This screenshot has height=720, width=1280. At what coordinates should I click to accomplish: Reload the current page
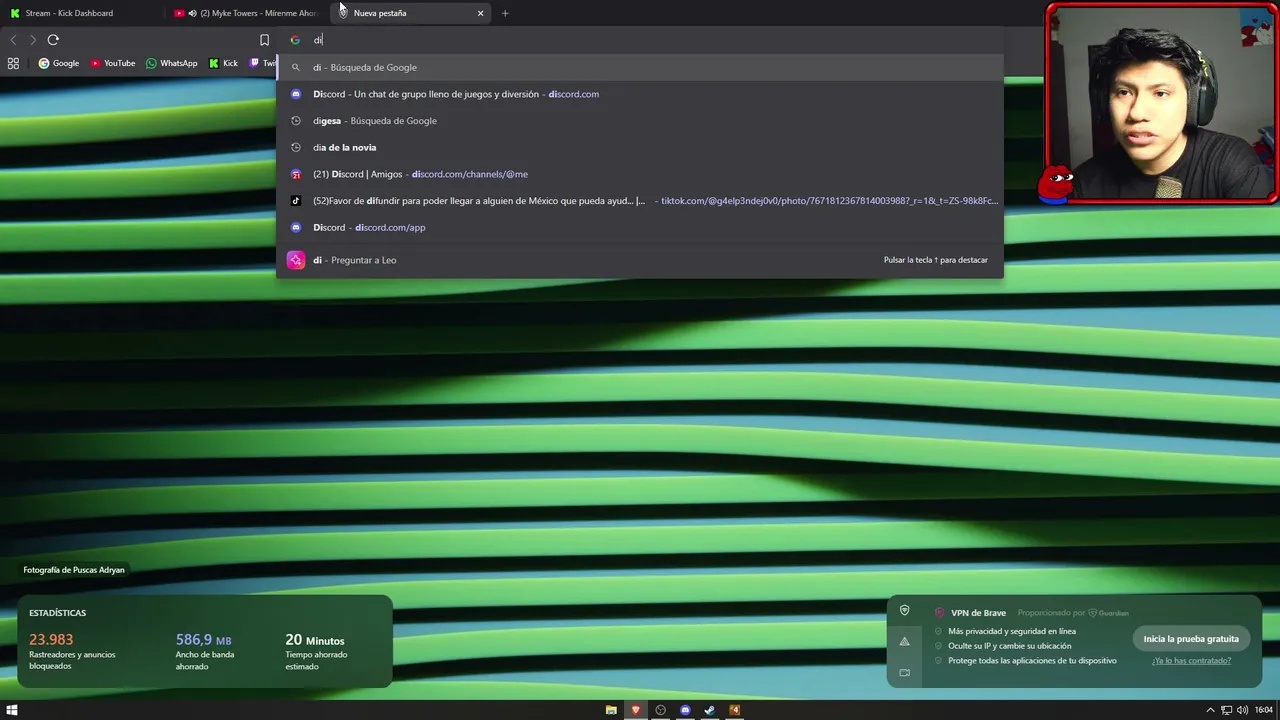(x=53, y=40)
